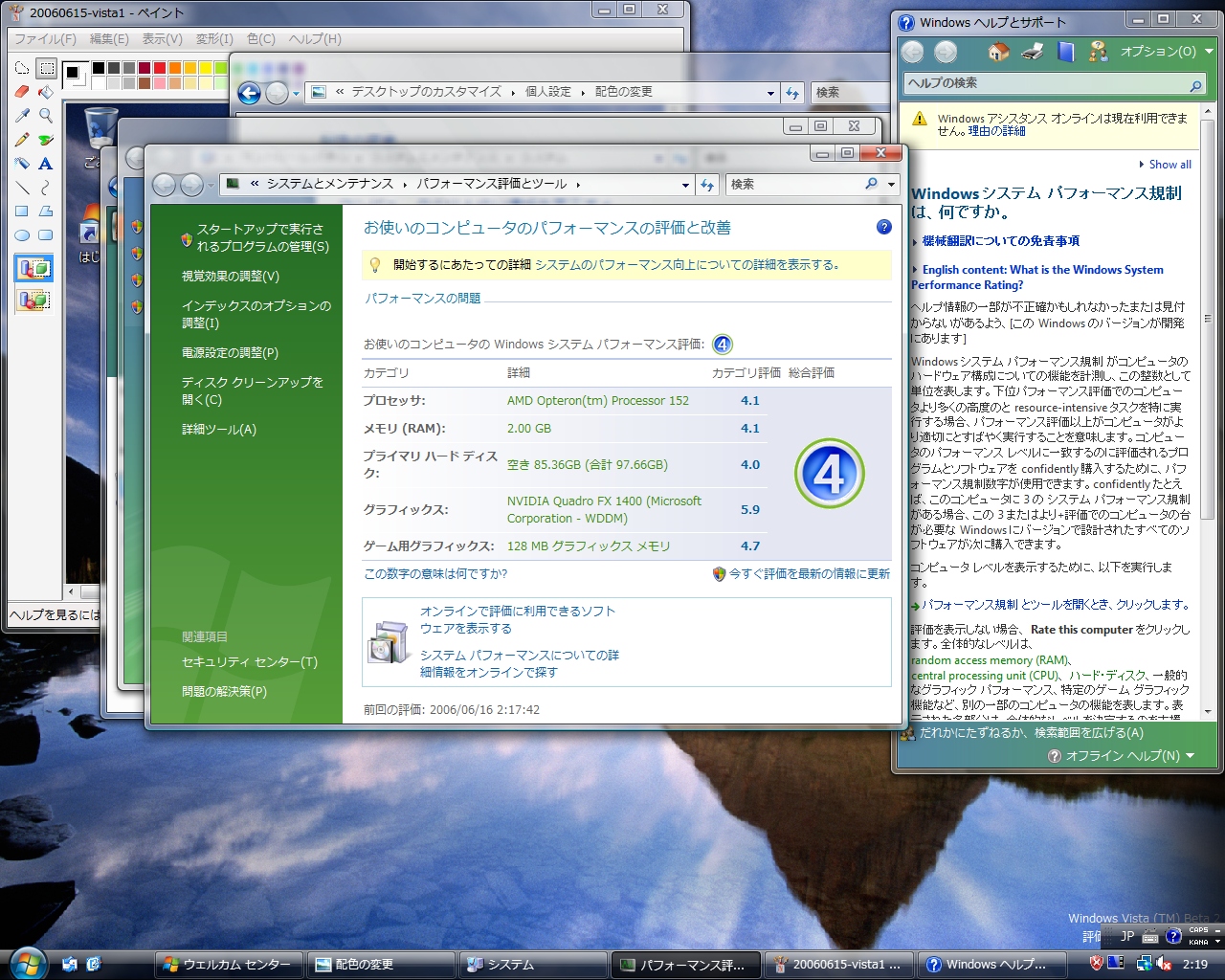The image size is (1225, 980).
Task: Open the ファイル(F) menu in Paint
Action: click(x=45, y=39)
